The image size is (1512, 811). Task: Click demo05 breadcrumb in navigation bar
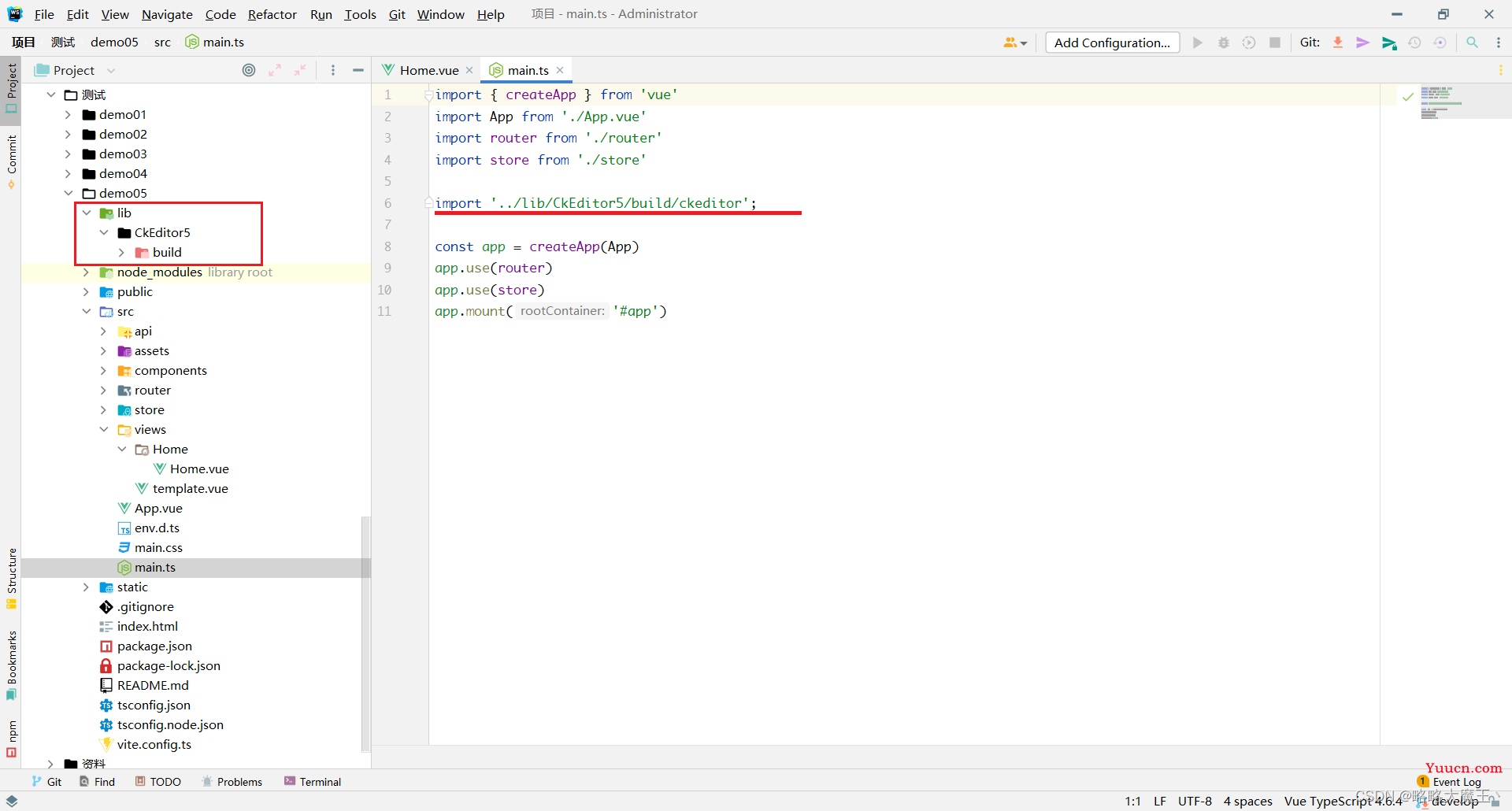(114, 43)
